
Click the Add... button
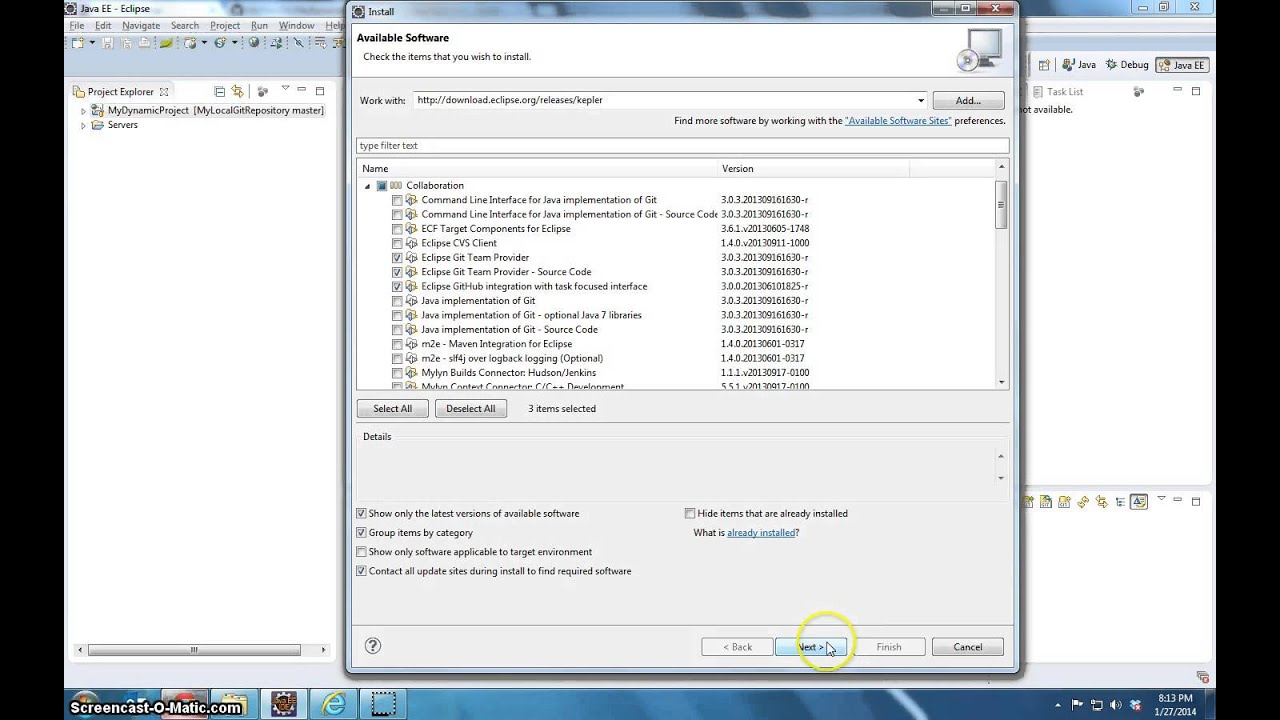click(x=968, y=100)
